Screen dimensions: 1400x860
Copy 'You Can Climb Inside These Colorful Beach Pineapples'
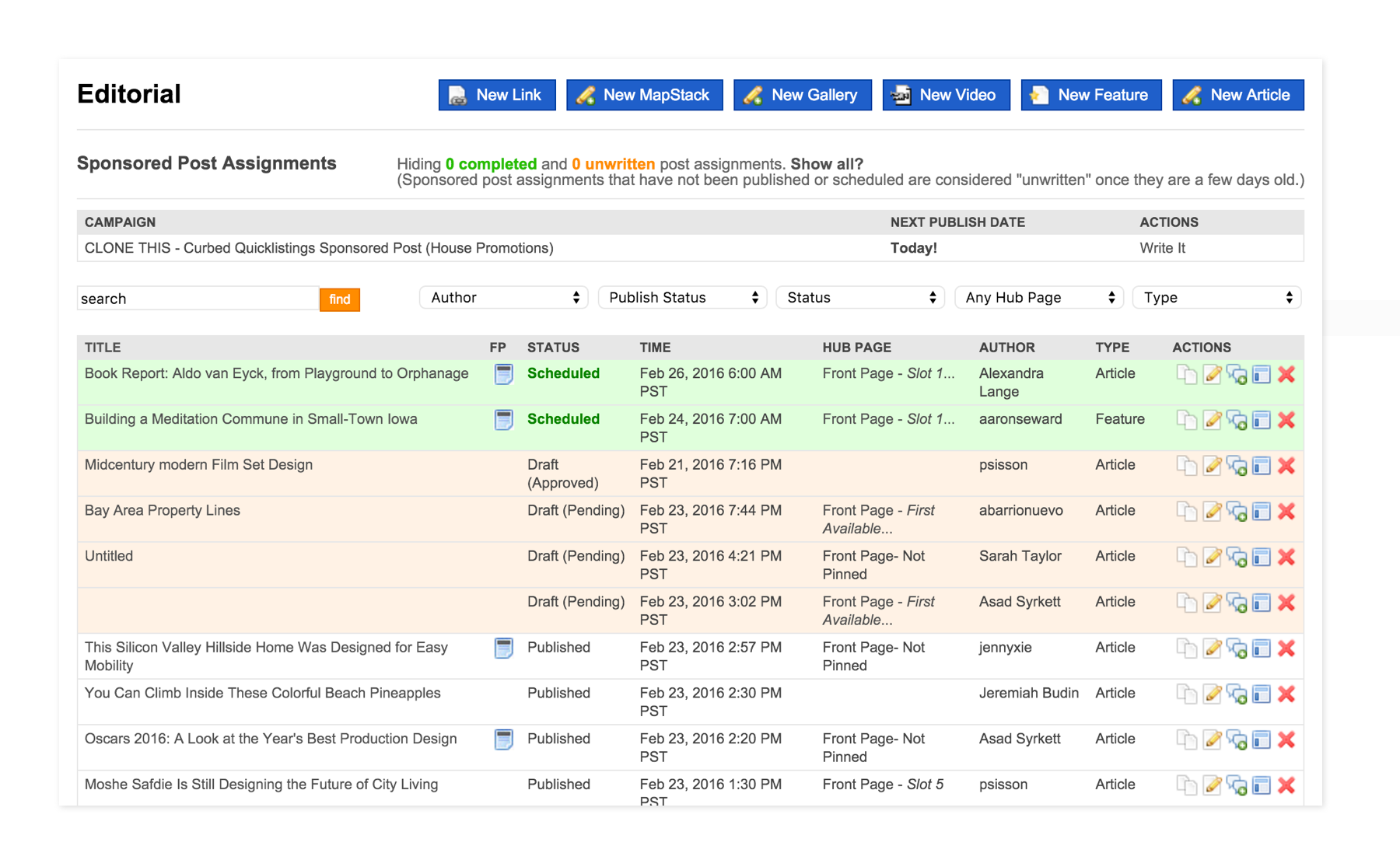pos(1186,694)
